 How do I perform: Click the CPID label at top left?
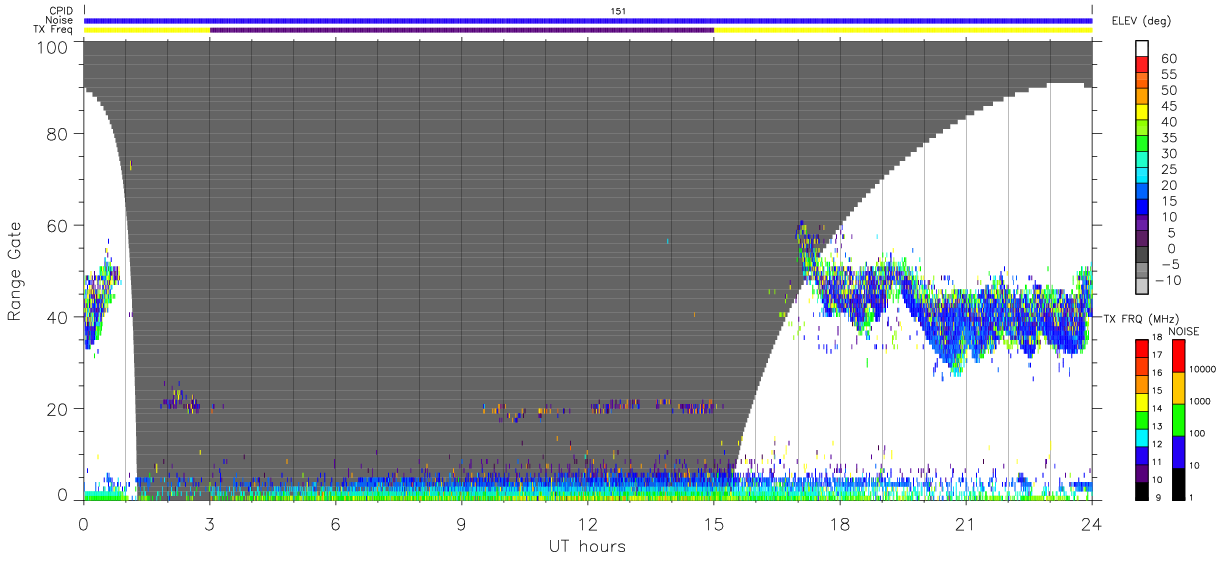(59, 10)
